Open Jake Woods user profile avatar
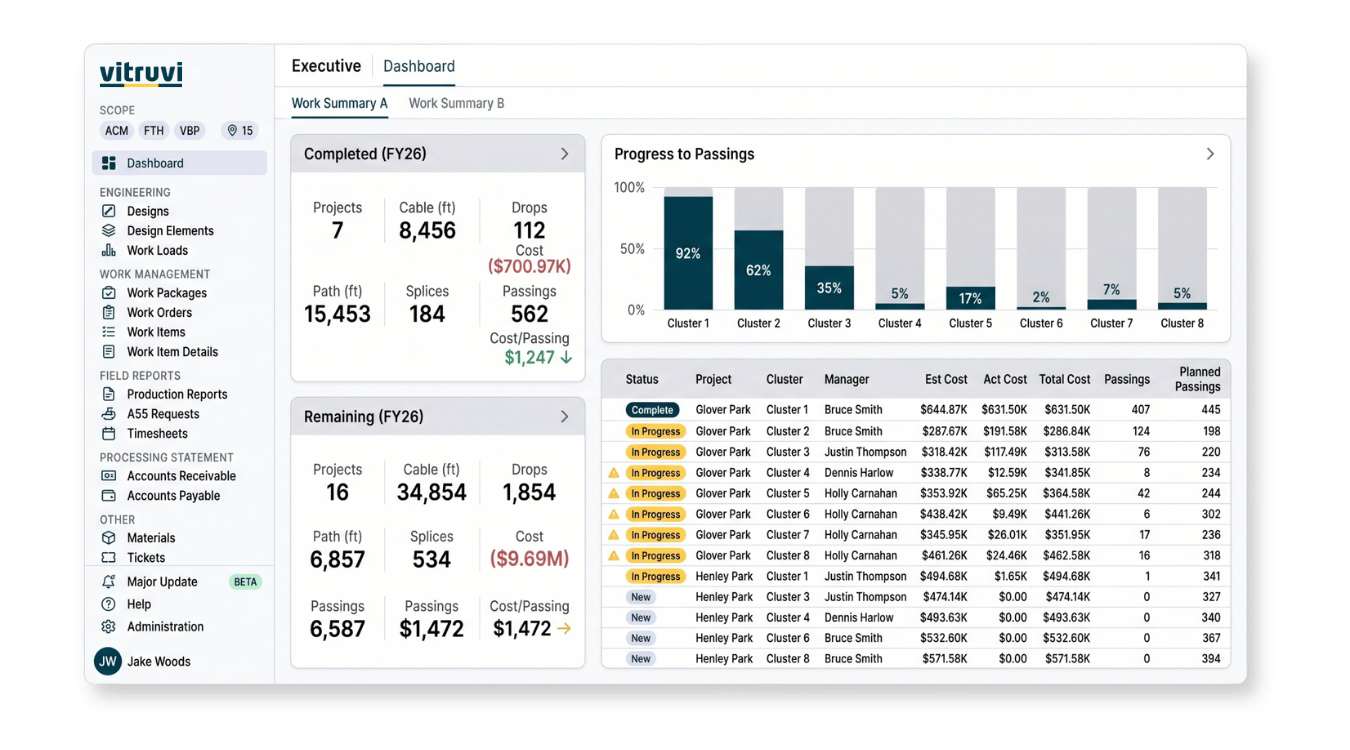1350x750 pixels. click(108, 661)
